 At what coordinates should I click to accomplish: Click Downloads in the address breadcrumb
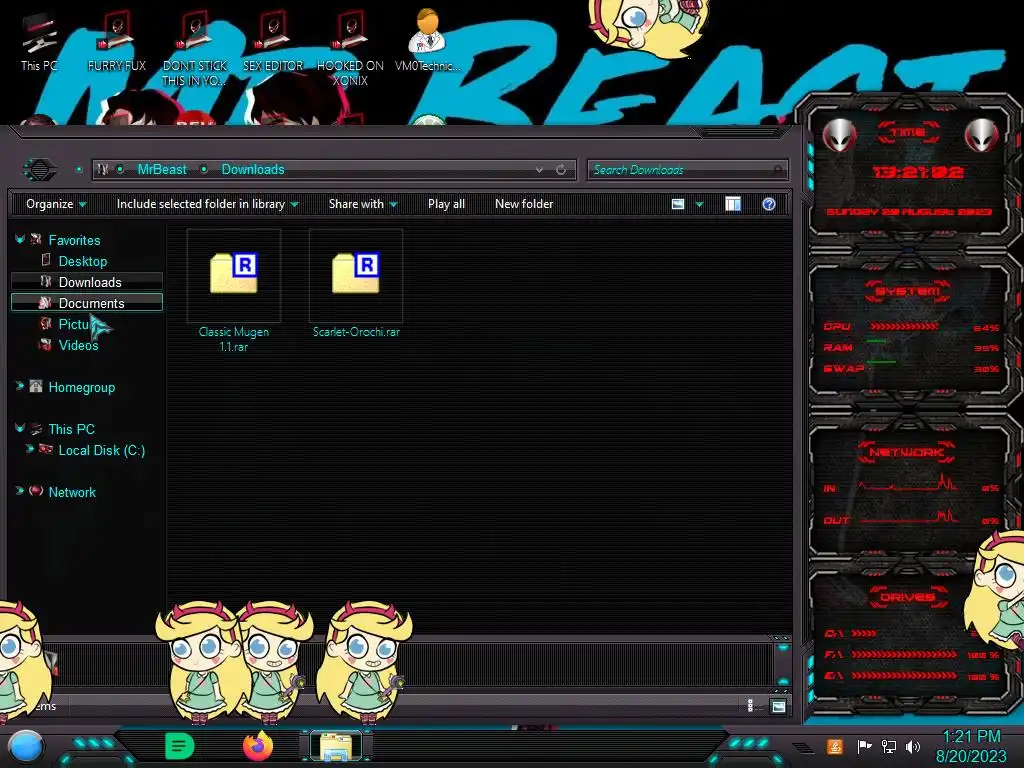click(253, 170)
